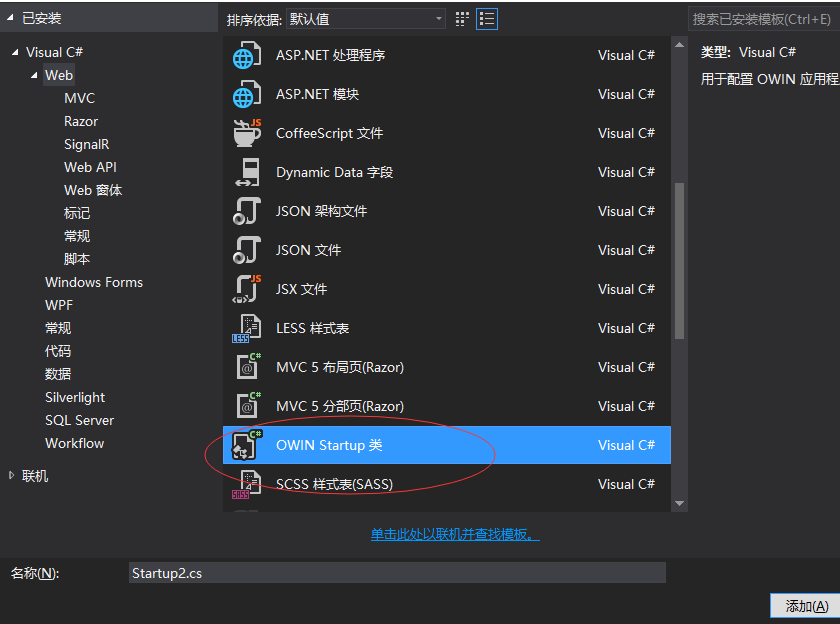This screenshot has width=840, height=624.
Task: Click the CoffeeScript 文件 cup icon
Action: pyautogui.click(x=247, y=133)
